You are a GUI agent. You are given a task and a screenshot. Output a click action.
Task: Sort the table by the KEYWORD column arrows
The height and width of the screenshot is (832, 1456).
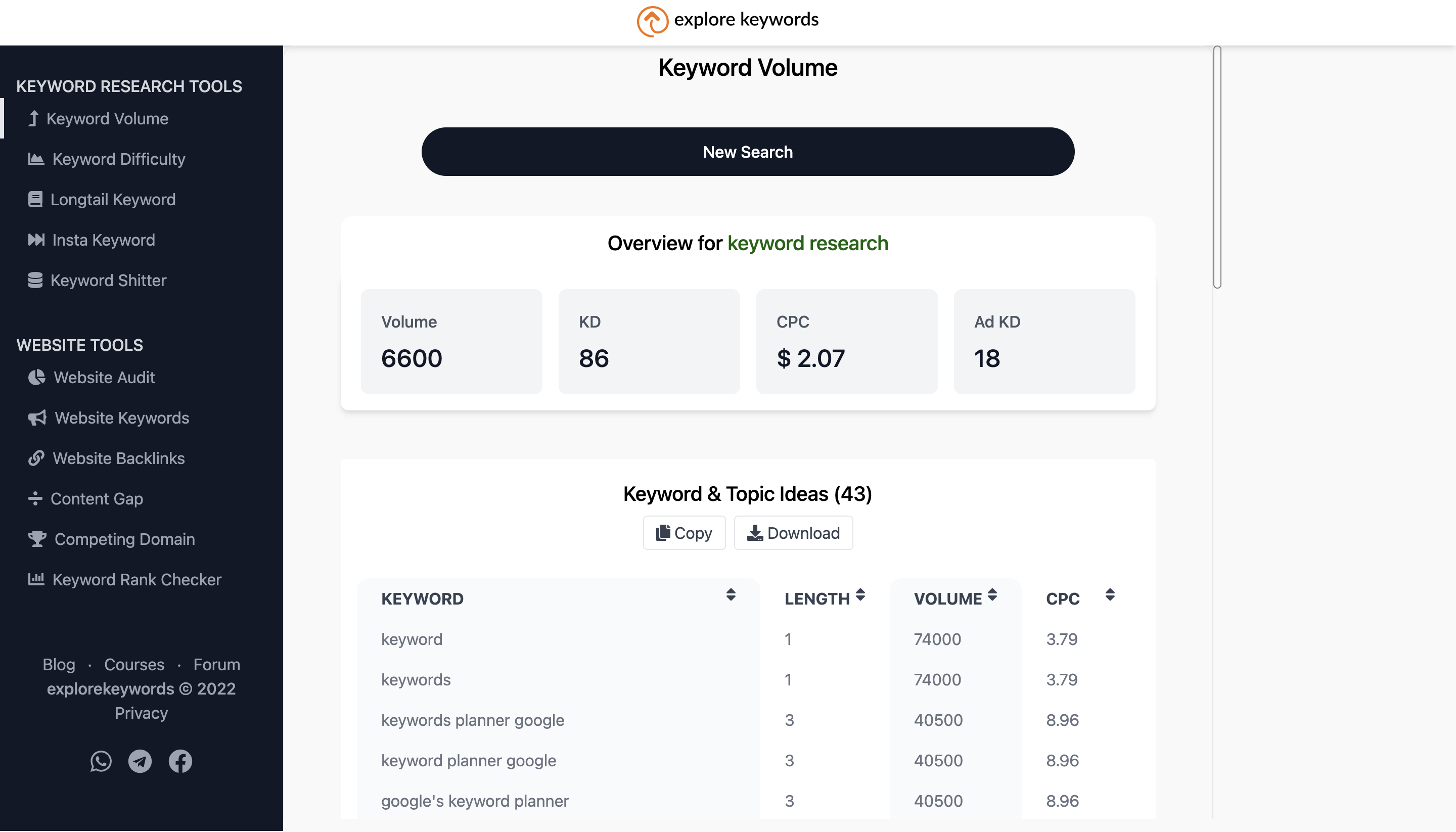[731, 595]
